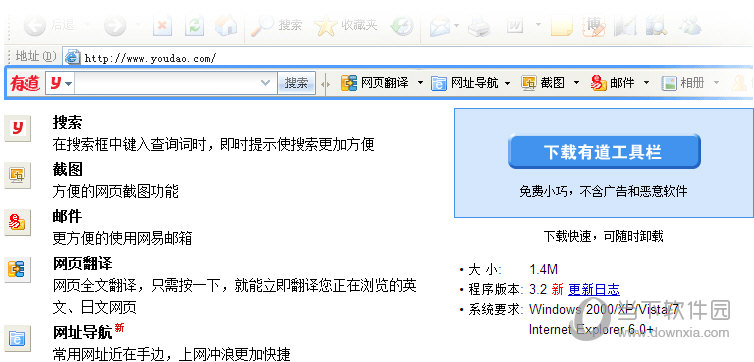Click the 下载有道工具栏 download button
This screenshot has height=362, width=754.
[604, 151]
